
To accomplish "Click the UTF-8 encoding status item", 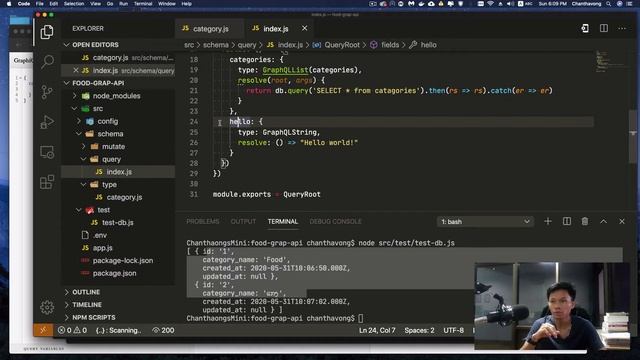I will 453,330.
